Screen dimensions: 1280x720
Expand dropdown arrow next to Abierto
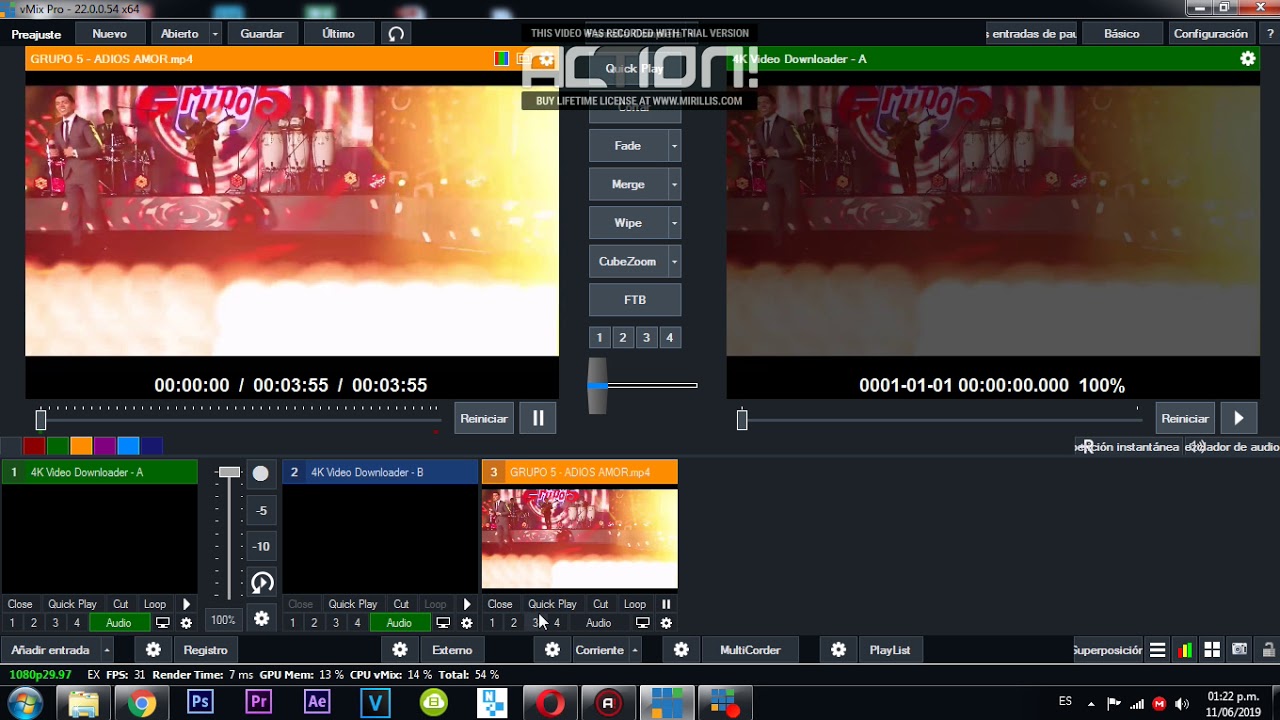(215, 34)
